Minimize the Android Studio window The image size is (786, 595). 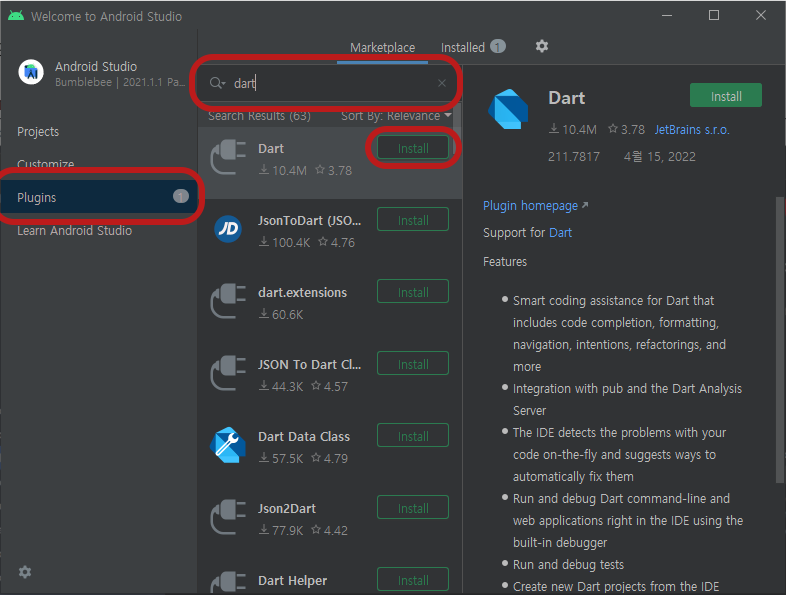[x=667, y=16]
